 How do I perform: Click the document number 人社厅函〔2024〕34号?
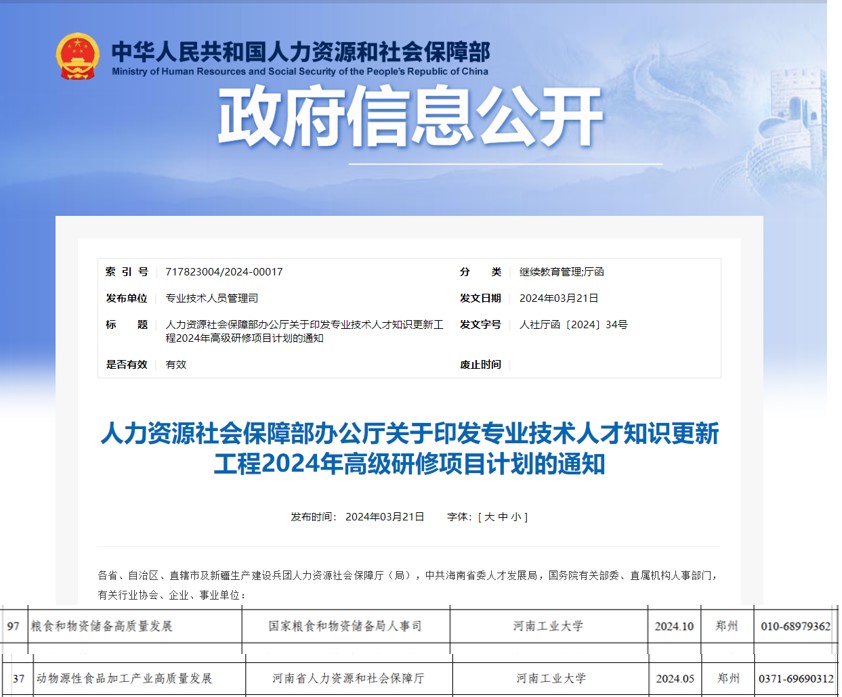click(573, 325)
